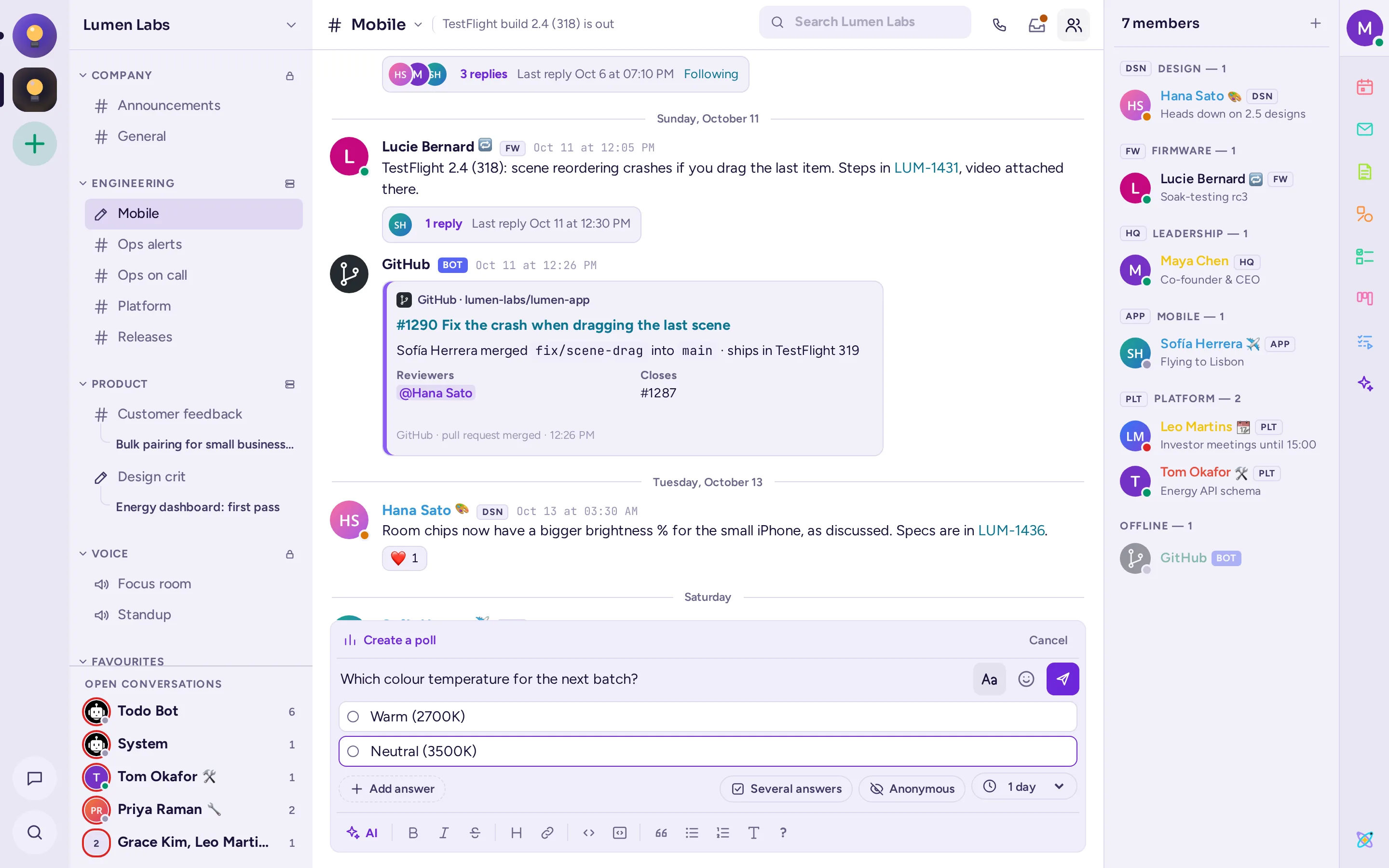
Task: Apply strikethrough formatting
Action: coord(475,832)
